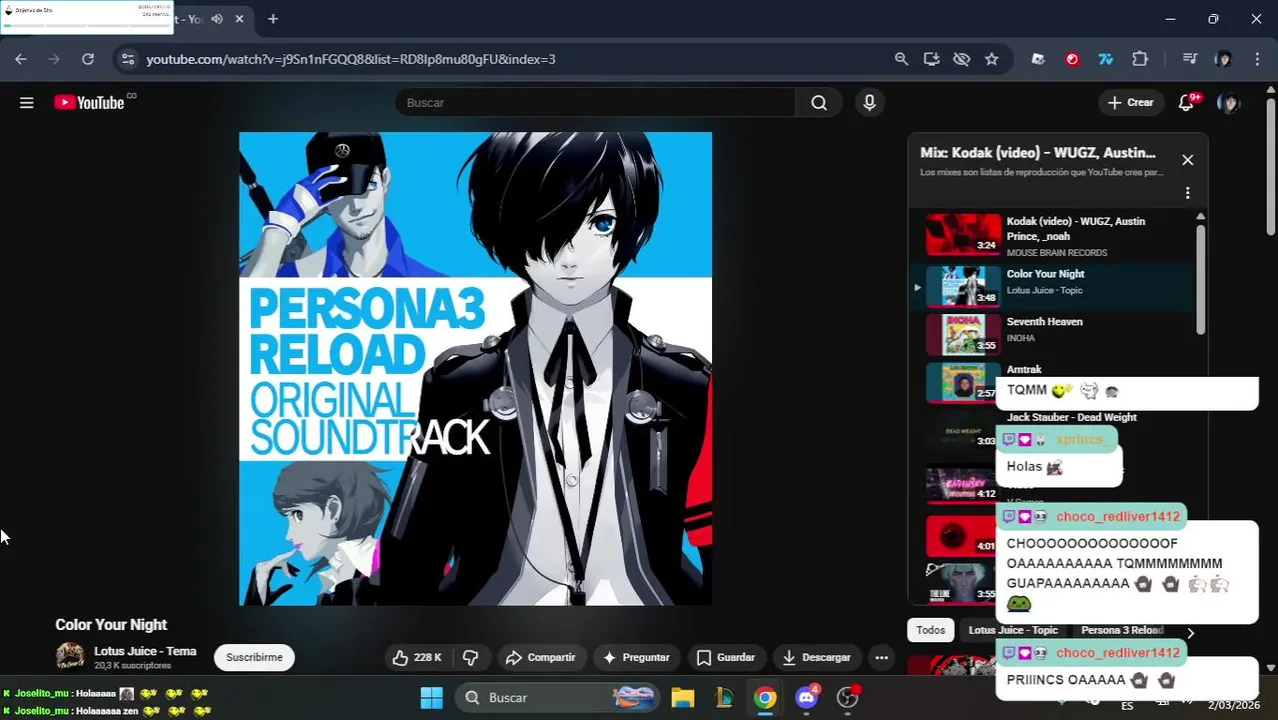Screen dimensions: 1278x720
Task: Open the Windows Start menu
Action: 431,697
